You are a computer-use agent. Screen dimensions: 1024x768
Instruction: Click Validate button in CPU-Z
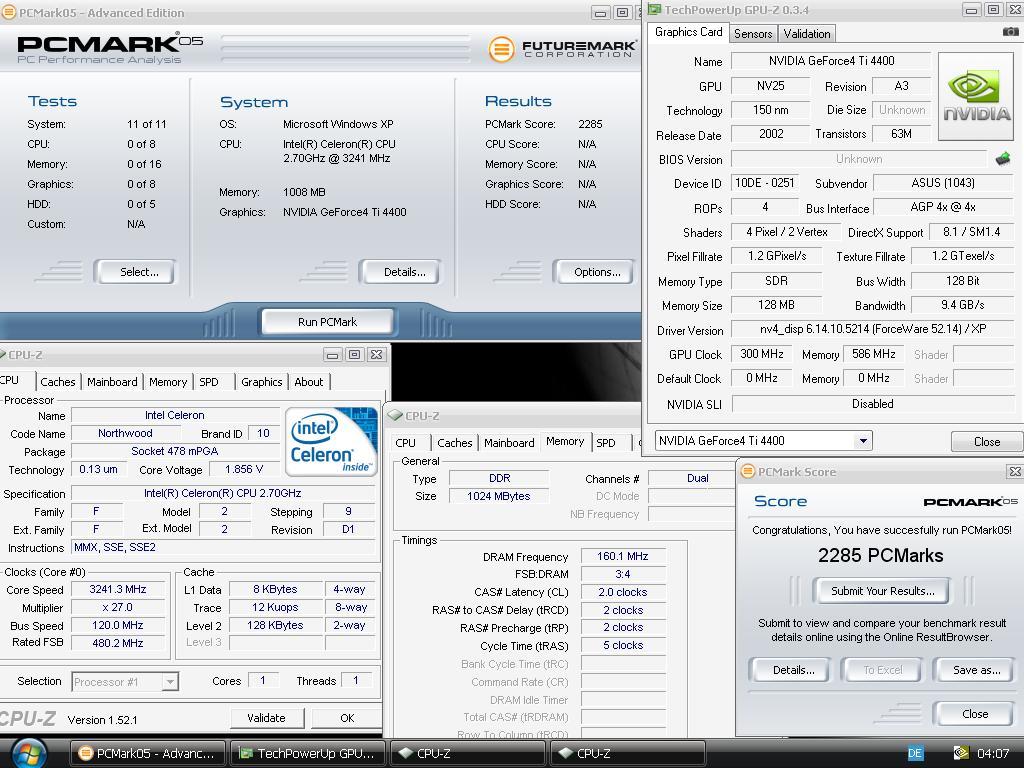coord(266,718)
